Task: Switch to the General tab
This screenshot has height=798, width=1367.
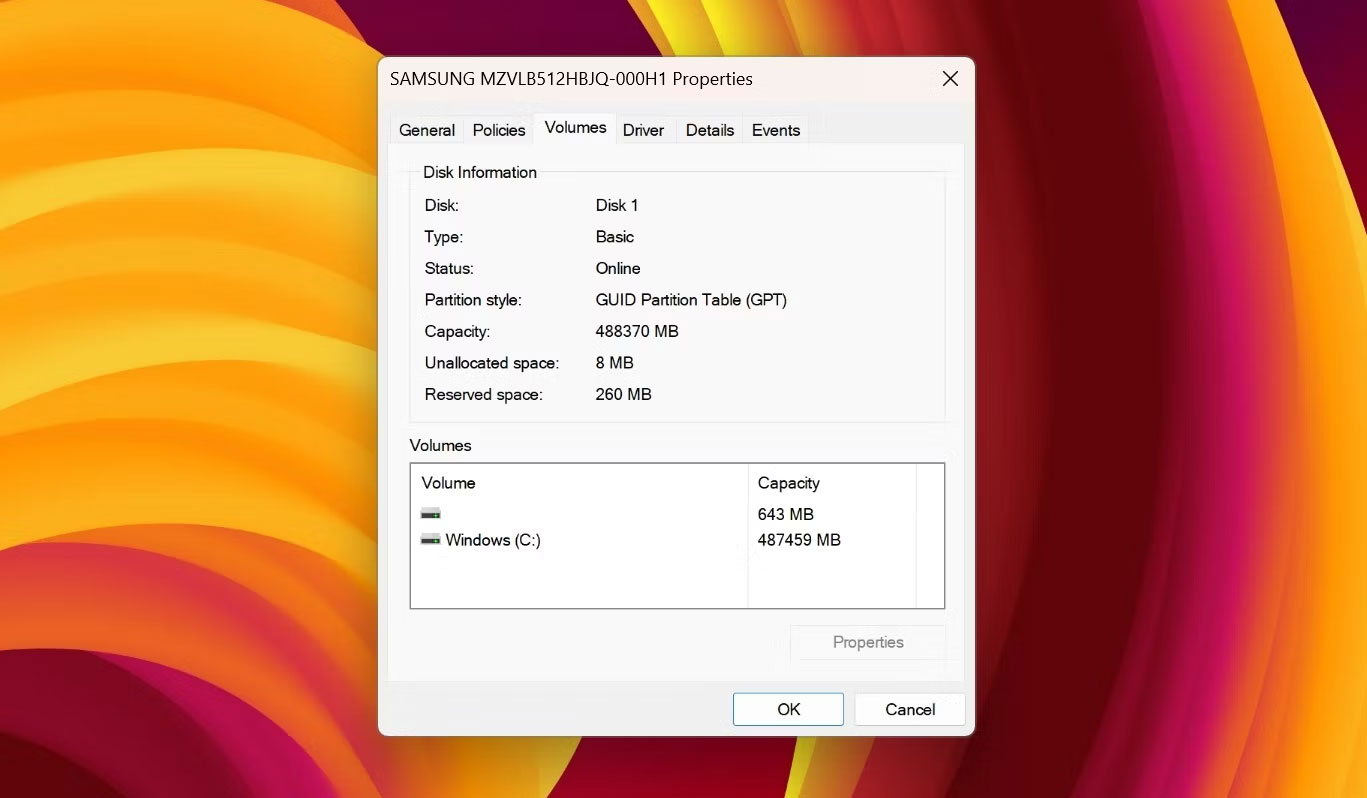Action: click(x=427, y=130)
